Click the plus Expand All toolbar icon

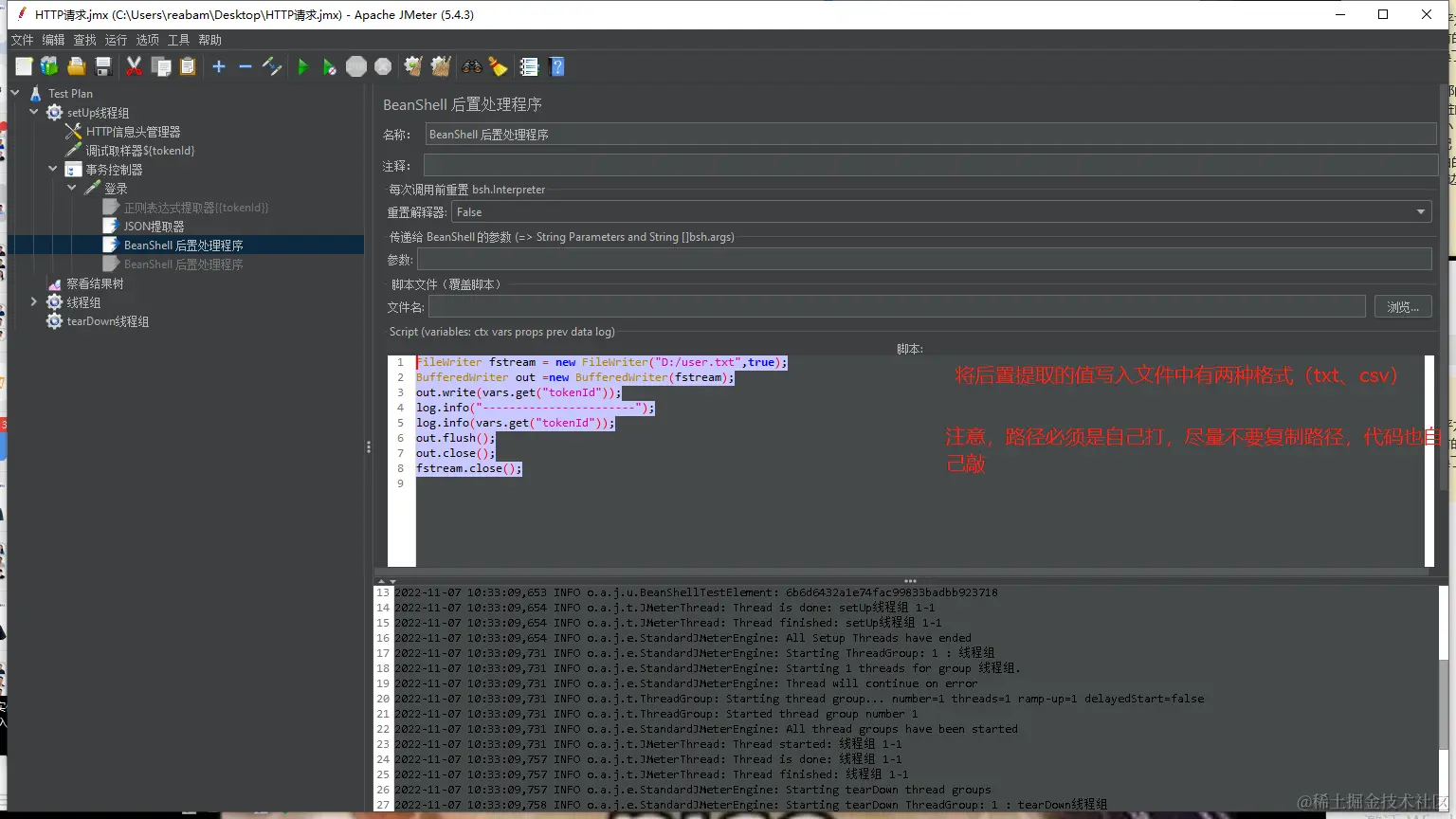[219, 66]
